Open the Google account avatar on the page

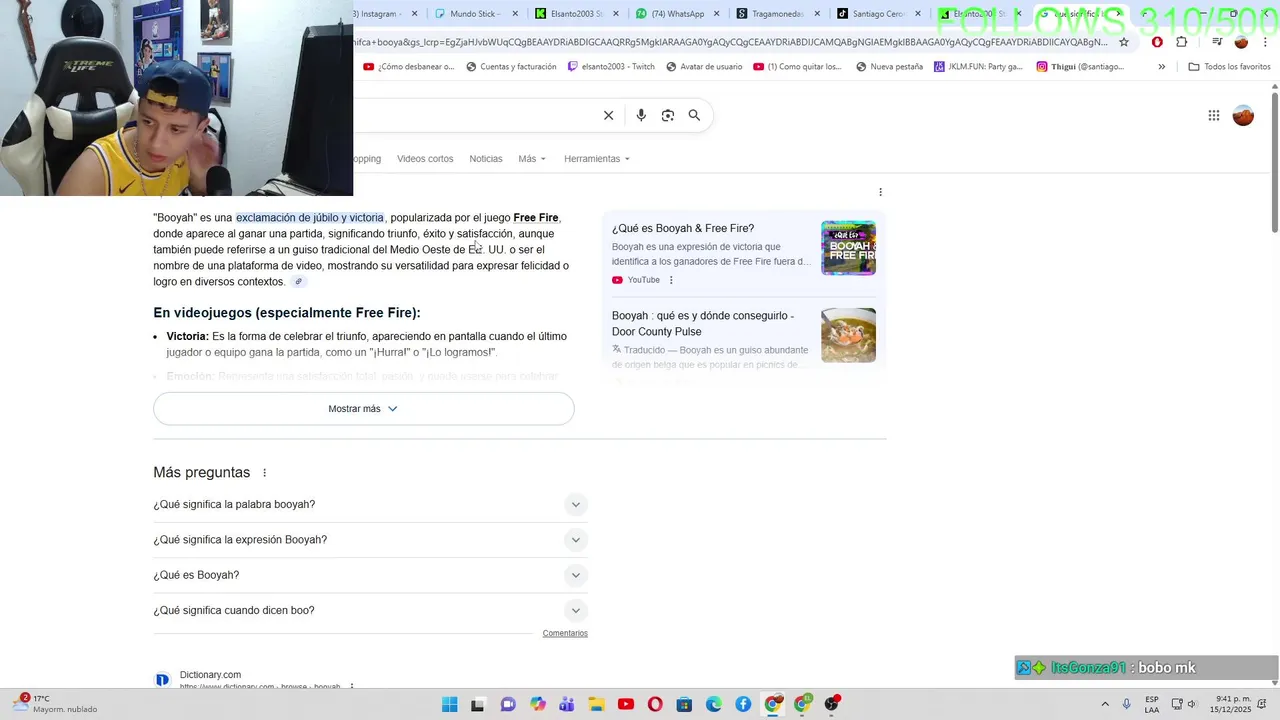coord(1243,115)
